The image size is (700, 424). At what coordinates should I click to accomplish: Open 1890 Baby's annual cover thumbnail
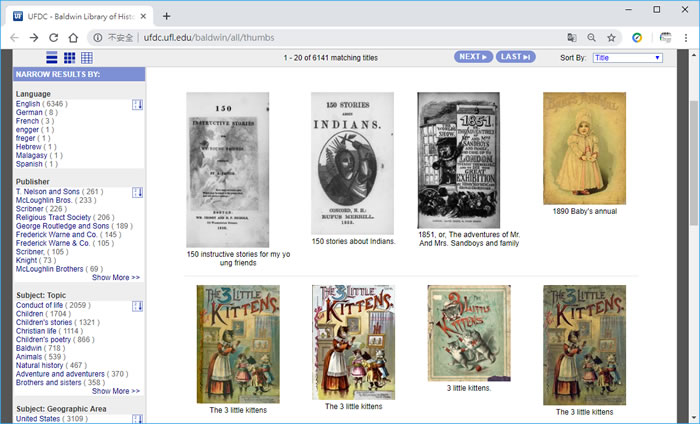(584, 148)
